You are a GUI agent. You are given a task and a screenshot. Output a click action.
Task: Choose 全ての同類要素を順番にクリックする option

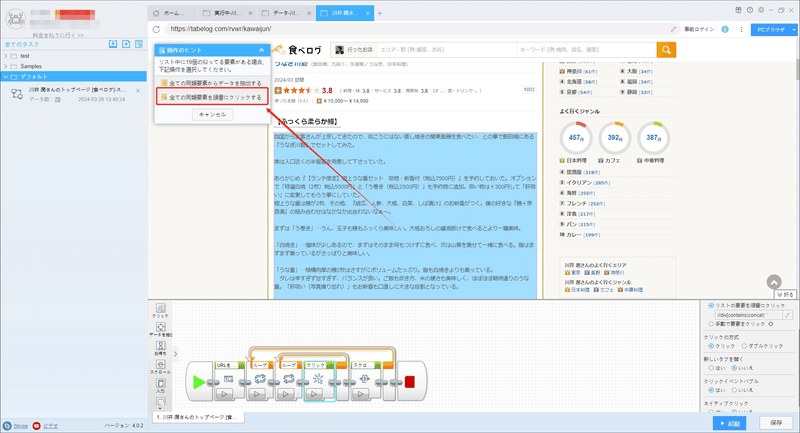pyautogui.click(x=212, y=97)
